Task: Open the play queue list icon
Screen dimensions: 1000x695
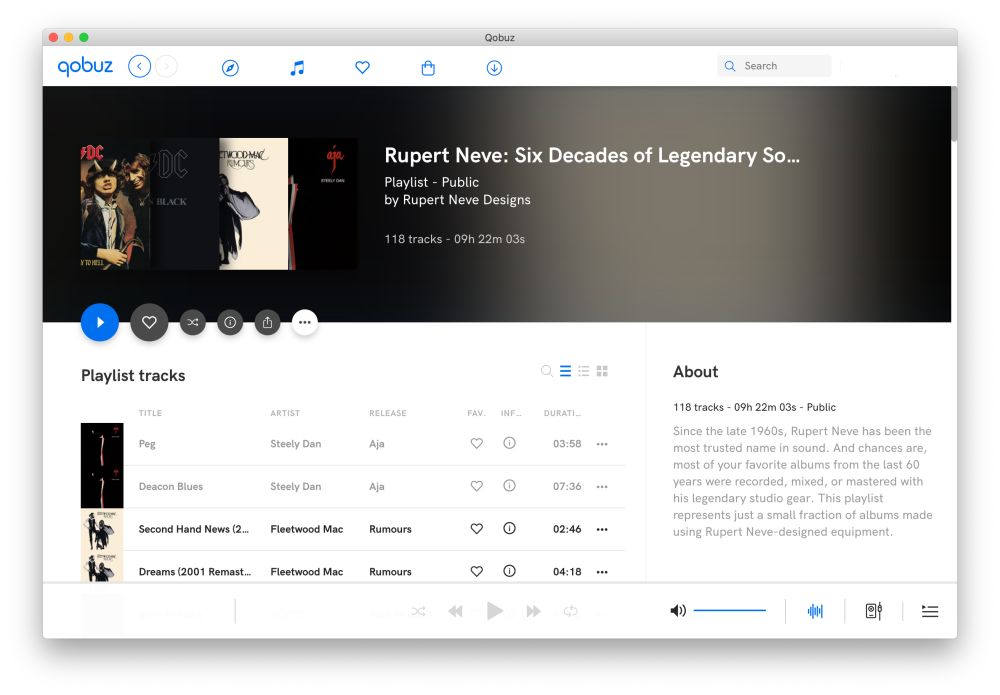Action: 930,612
